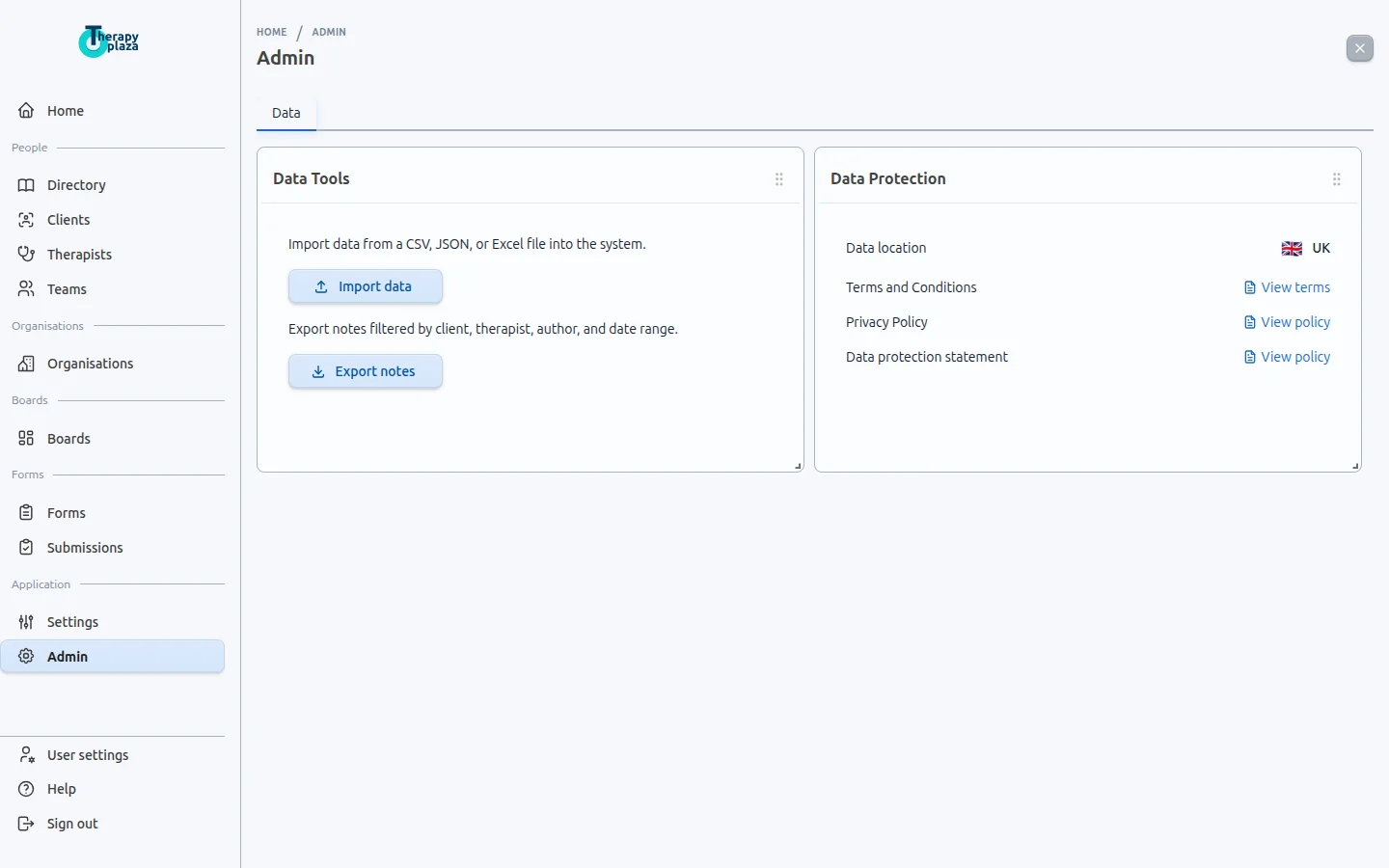The image size is (1389, 868).
Task: Click the Data Tools card resize corner
Action: click(x=798, y=466)
